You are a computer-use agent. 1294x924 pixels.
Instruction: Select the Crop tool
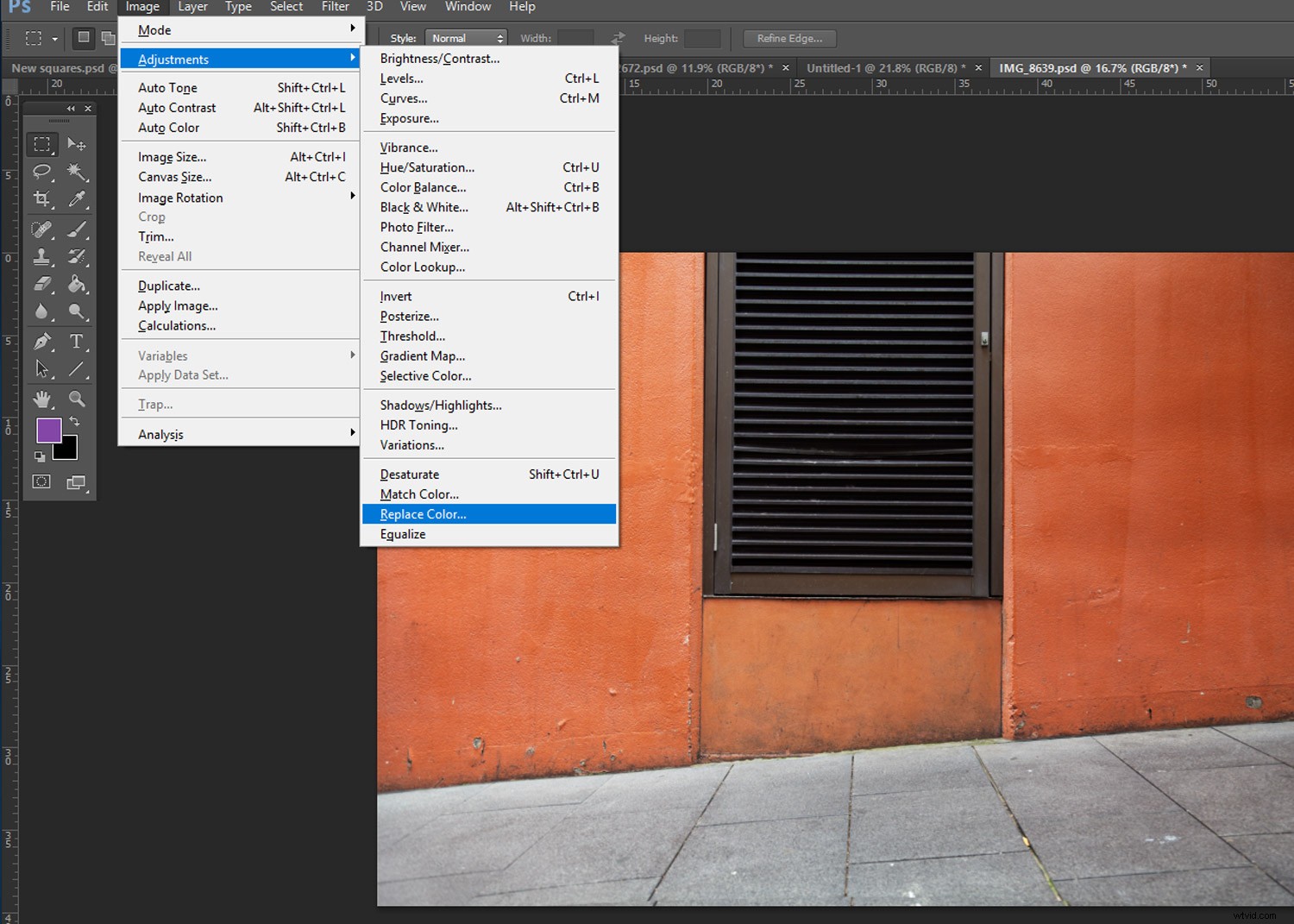(x=42, y=198)
